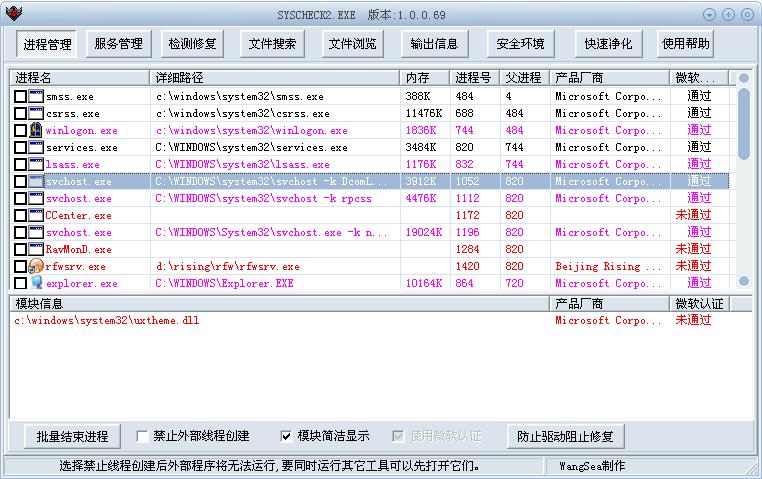Tick the checkbox for CCenter.exe
Viewport: 762px width, 479px height.
click(20, 215)
